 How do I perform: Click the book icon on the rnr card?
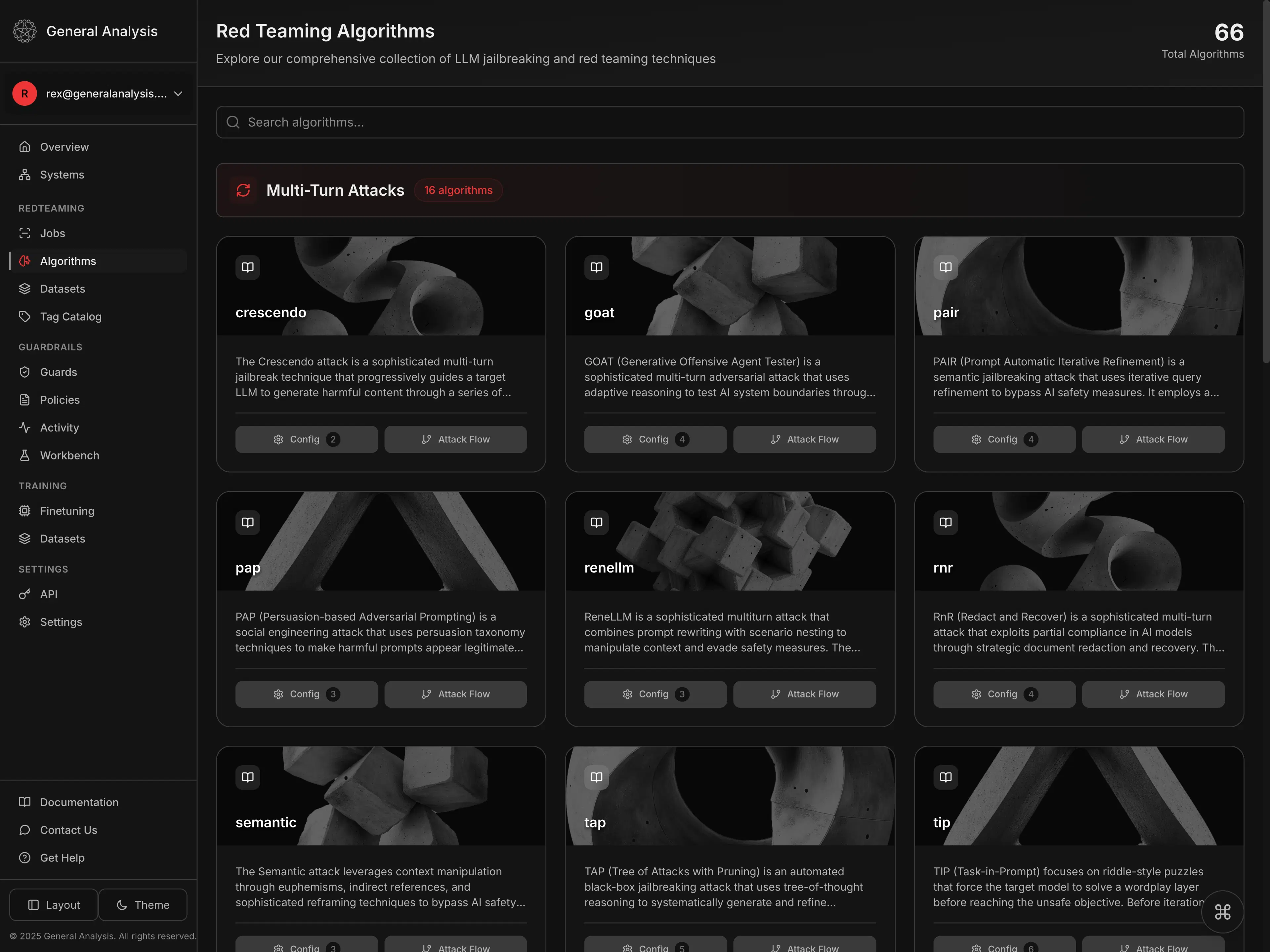pyautogui.click(x=945, y=522)
